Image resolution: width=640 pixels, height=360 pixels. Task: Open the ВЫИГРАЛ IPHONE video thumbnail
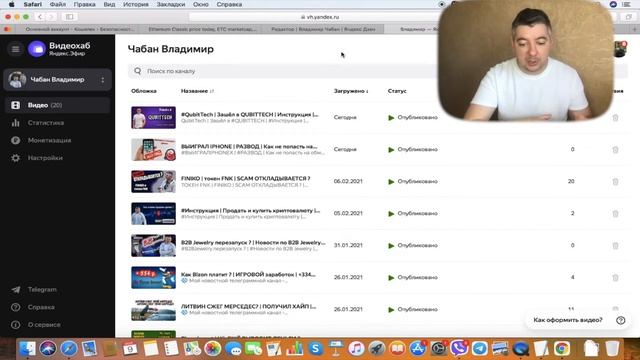point(153,149)
